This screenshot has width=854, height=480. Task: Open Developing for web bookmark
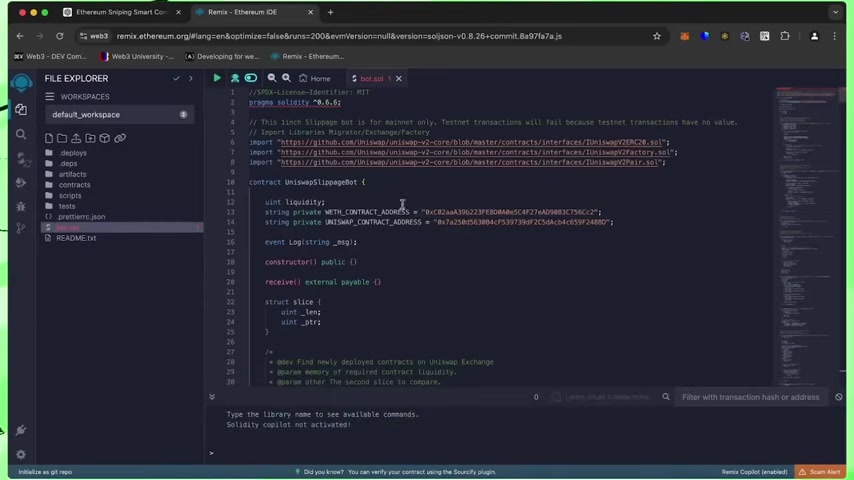tap(222, 56)
